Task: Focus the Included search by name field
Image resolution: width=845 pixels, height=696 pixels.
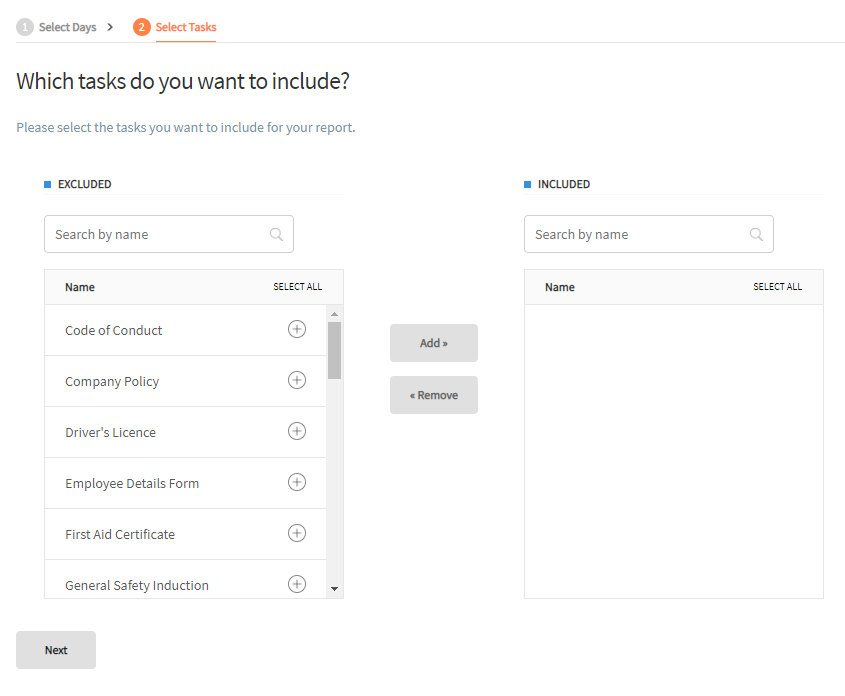Action: (649, 234)
